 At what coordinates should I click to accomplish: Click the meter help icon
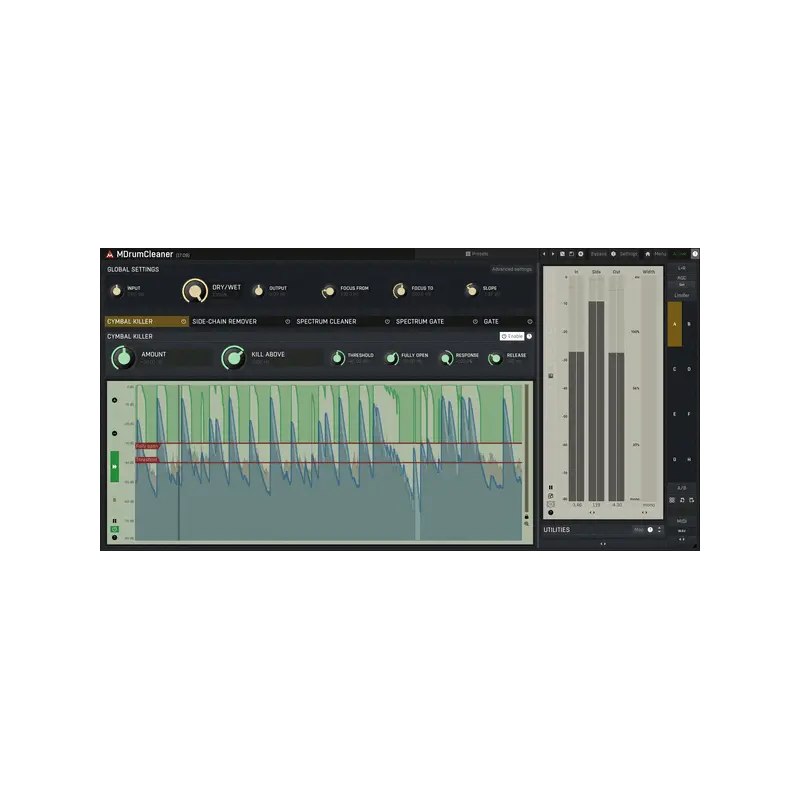[x=551, y=512]
